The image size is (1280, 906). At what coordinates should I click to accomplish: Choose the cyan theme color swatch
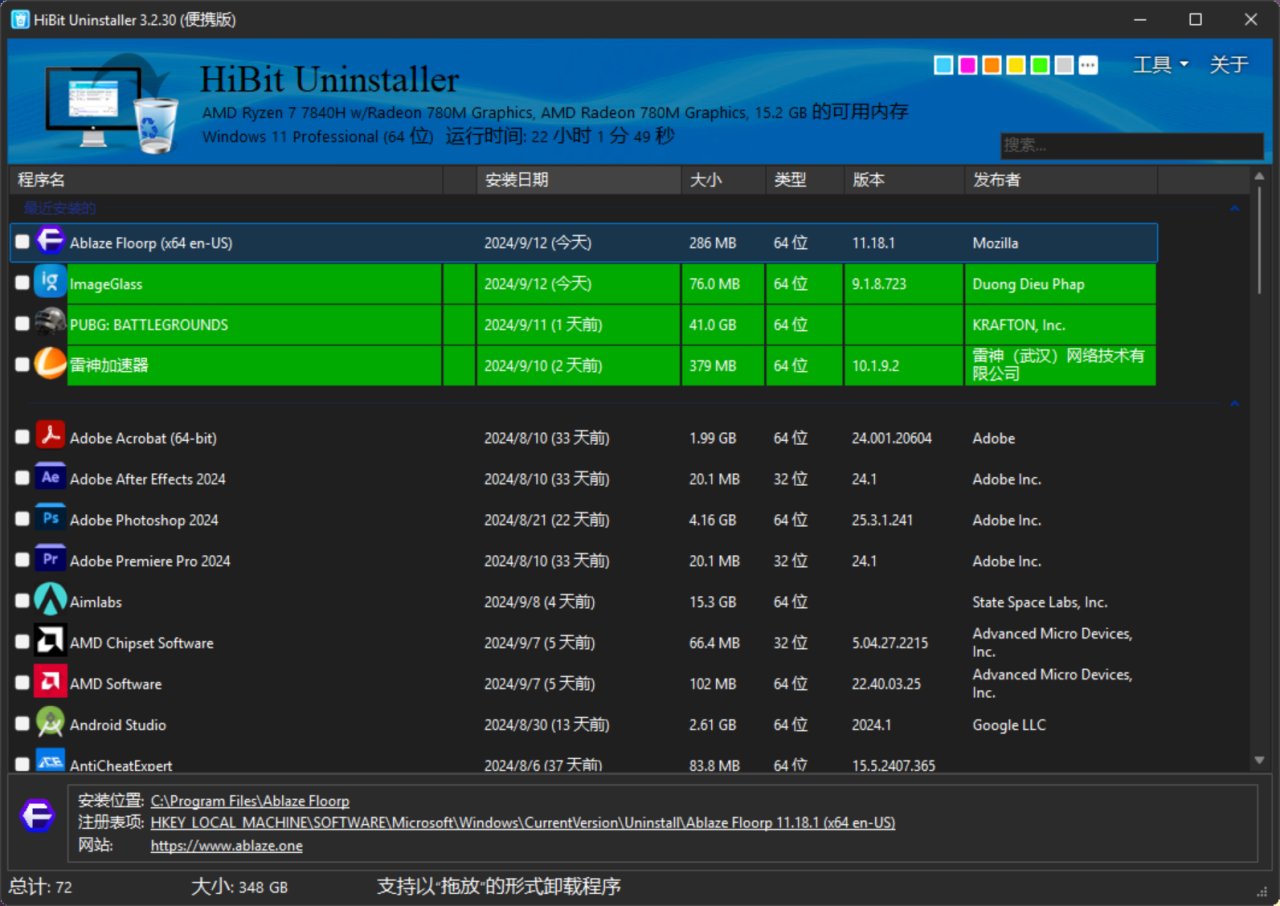tap(943, 65)
